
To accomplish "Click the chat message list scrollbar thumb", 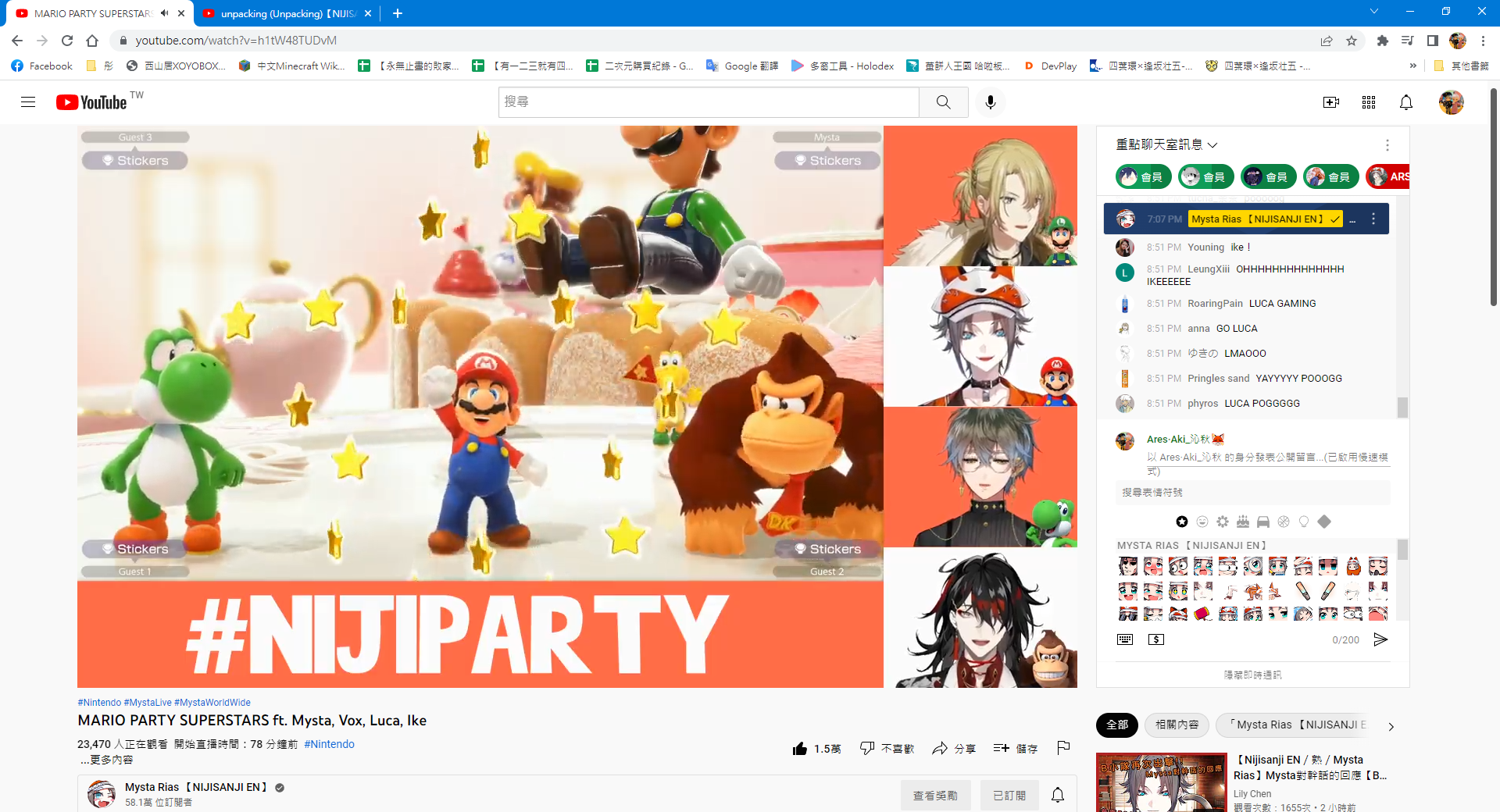I will pyautogui.click(x=1402, y=408).
